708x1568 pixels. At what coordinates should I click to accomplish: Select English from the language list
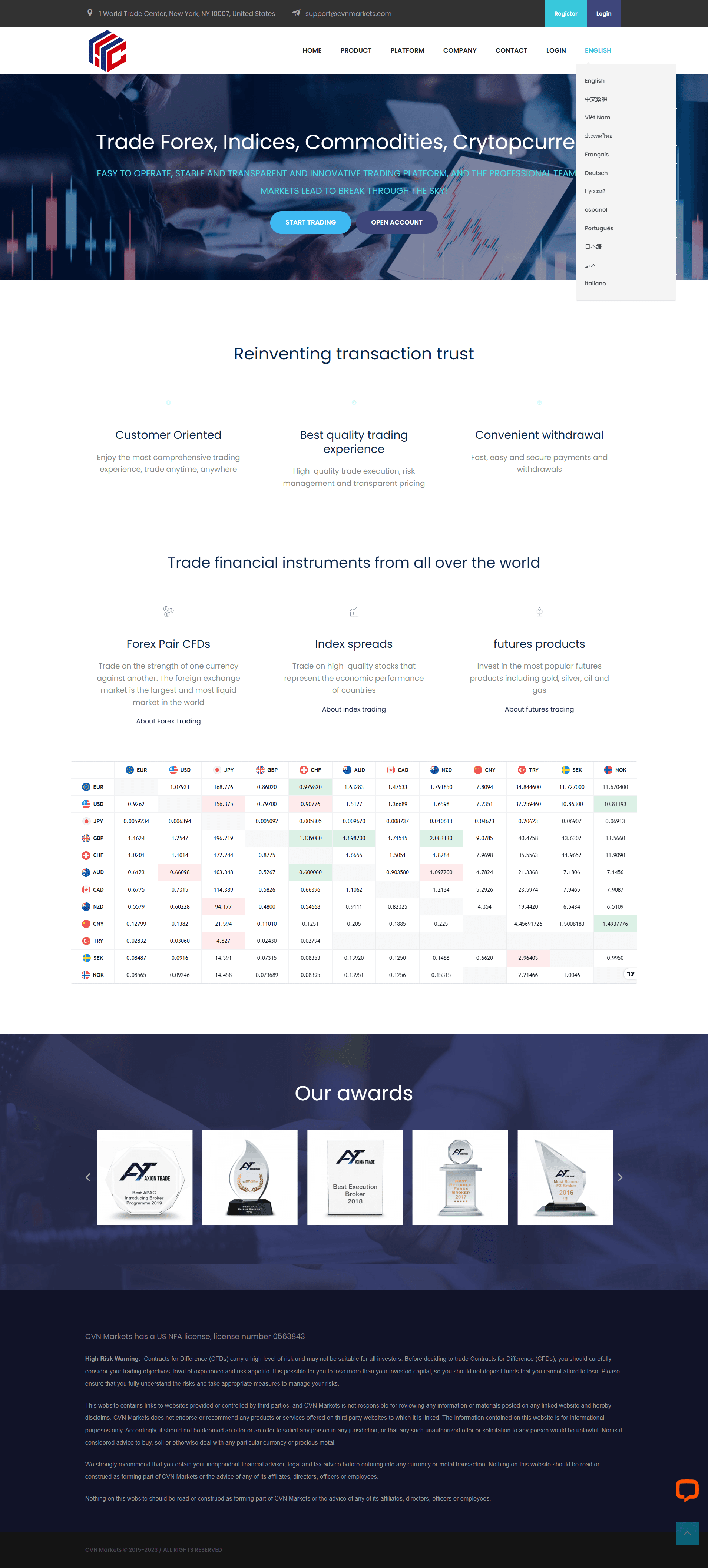click(x=594, y=80)
